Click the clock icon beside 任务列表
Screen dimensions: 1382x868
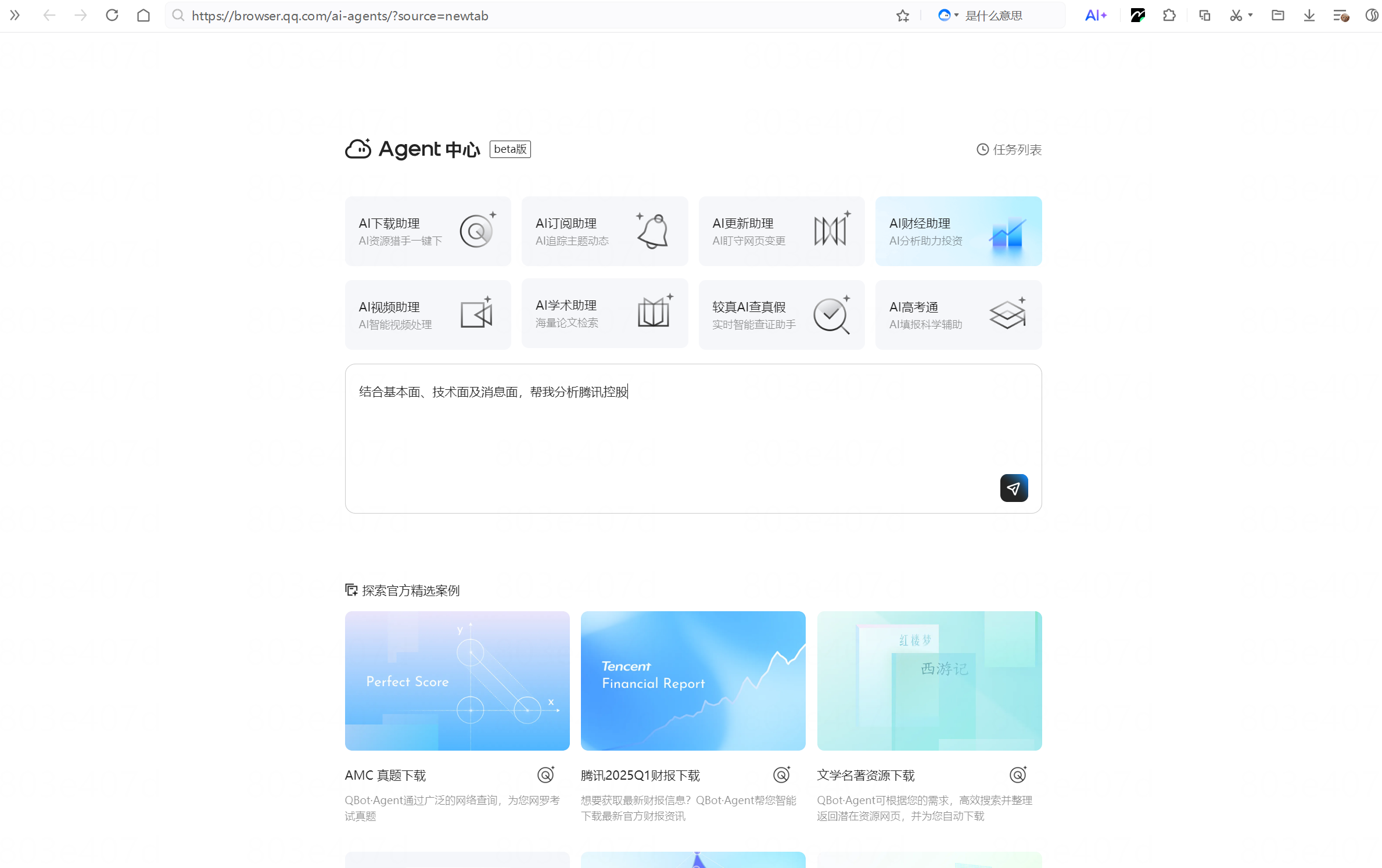982,150
